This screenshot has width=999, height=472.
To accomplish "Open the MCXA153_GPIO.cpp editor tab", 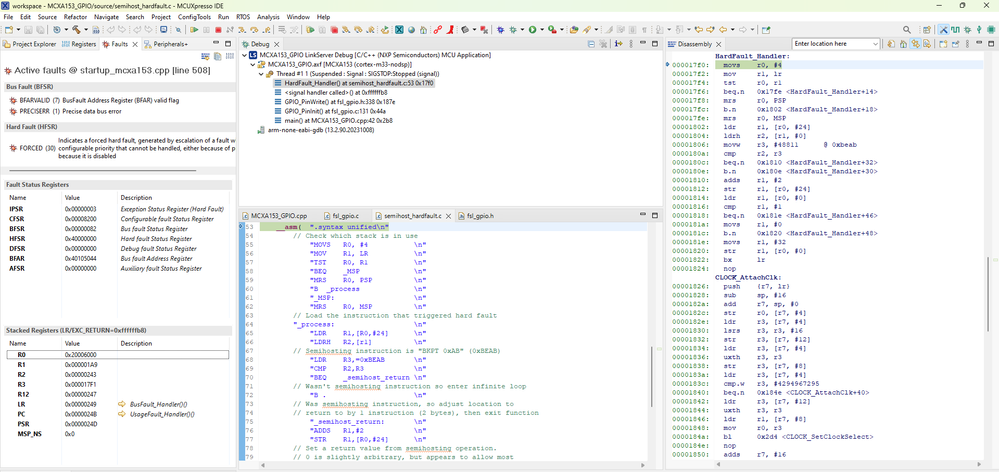I will (x=275, y=216).
